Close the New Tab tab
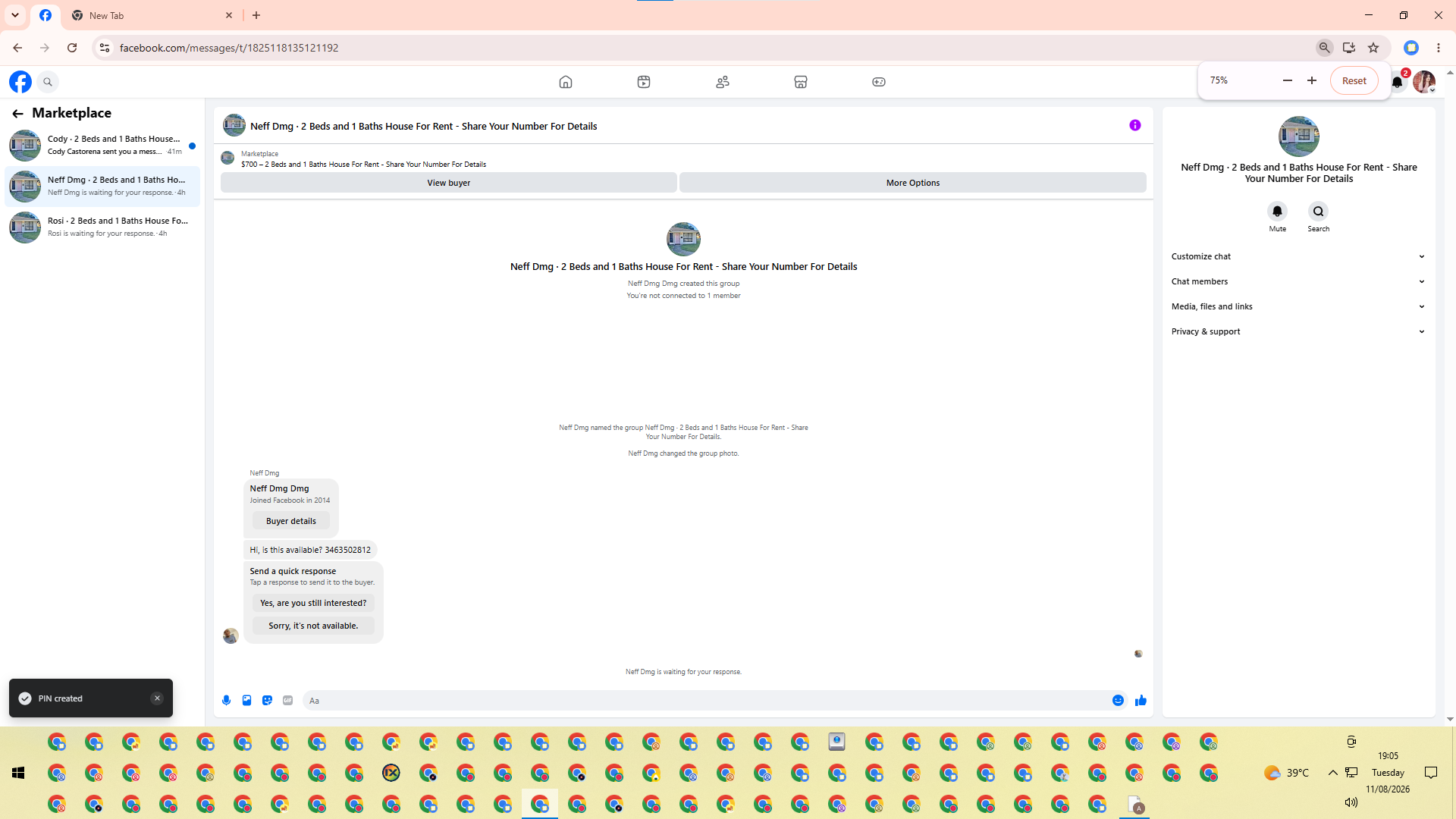This screenshot has width=1456, height=819. [x=229, y=15]
